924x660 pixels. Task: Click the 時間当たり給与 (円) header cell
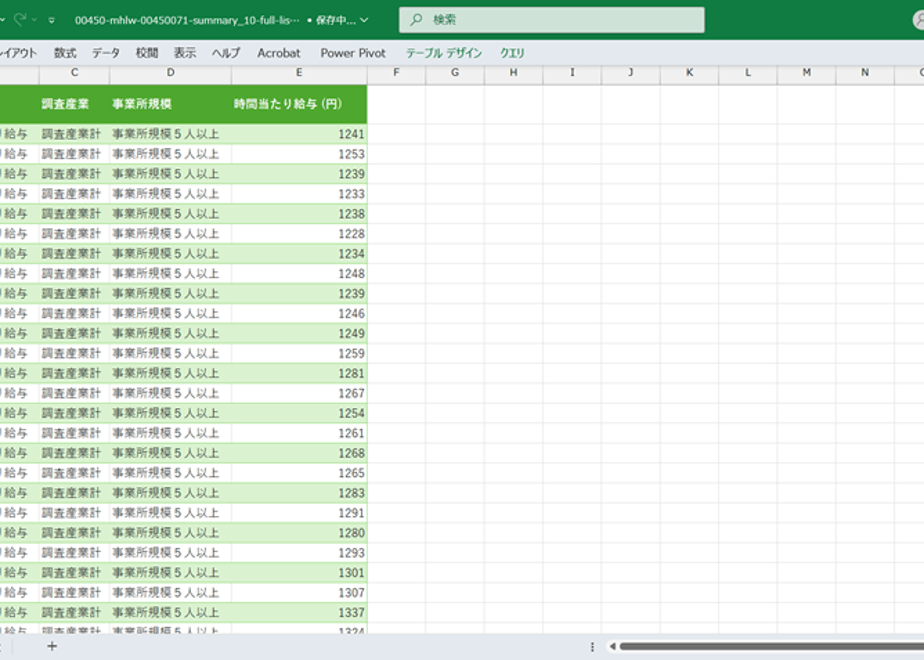pos(299,104)
